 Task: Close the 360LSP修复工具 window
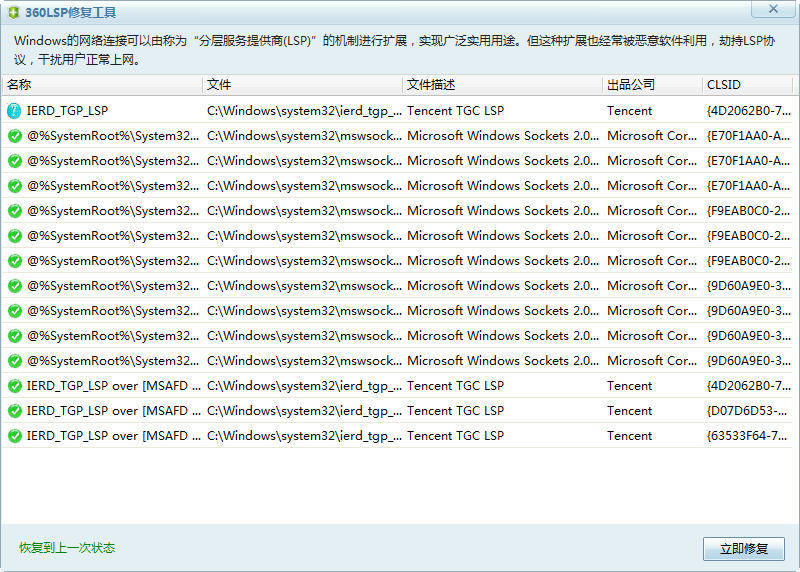click(773, 9)
